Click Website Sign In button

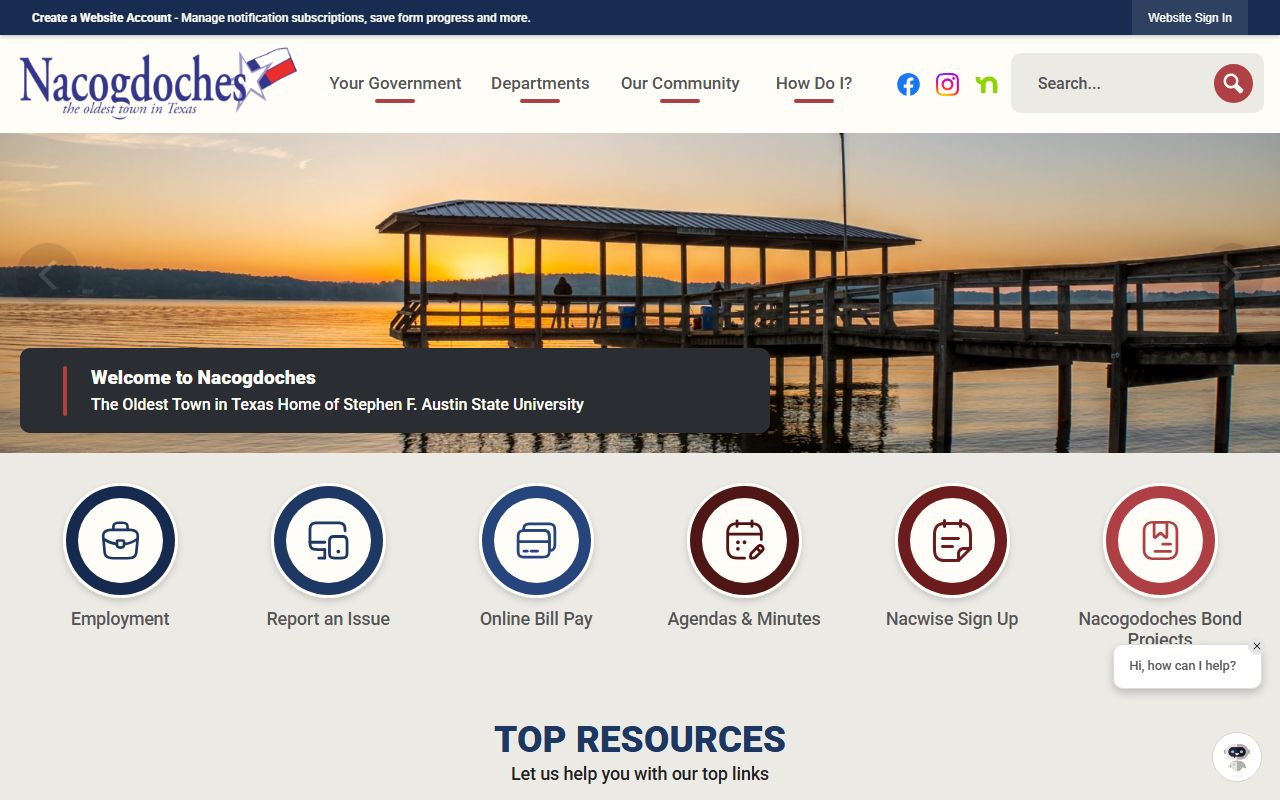pyautogui.click(x=1190, y=18)
